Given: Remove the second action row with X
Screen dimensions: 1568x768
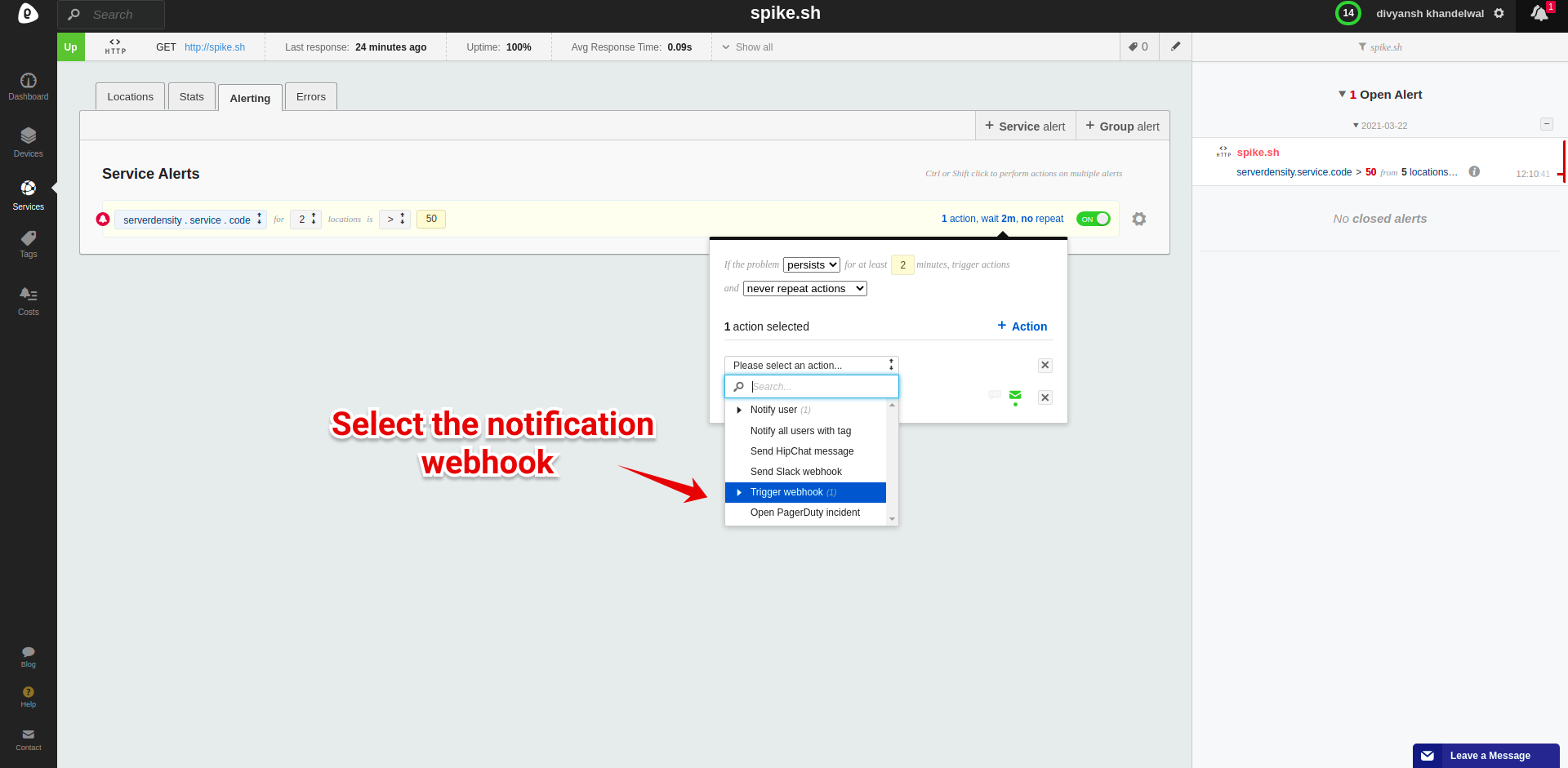Looking at the screenshot, I should (1045, 397).
